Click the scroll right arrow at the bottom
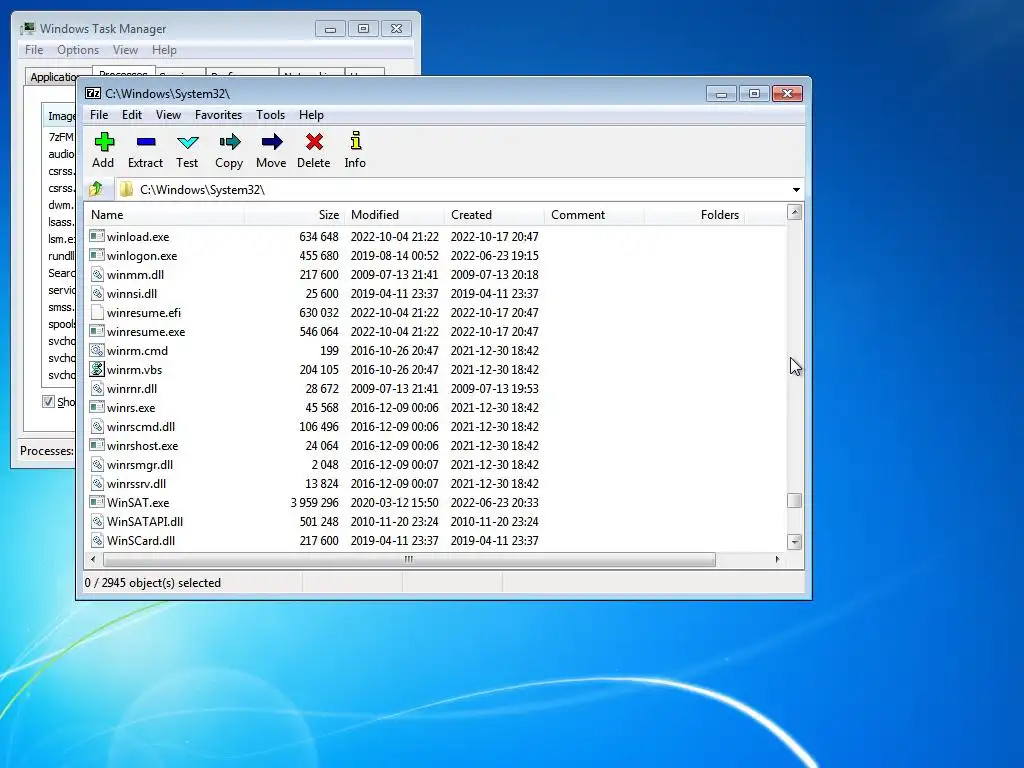This screenshot has height=768, width=1024. pos(777,559)
